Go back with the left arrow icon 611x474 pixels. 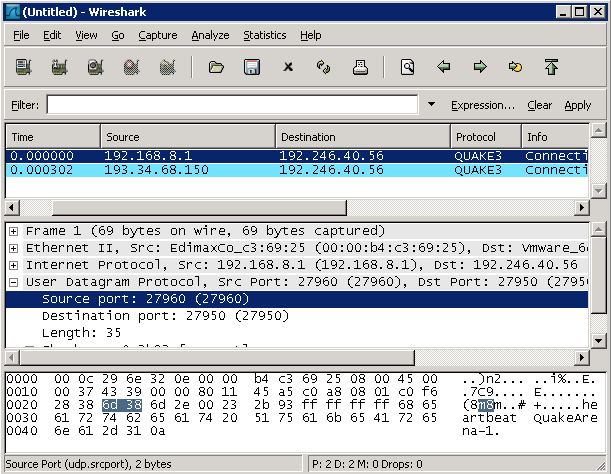coord(444,68)
